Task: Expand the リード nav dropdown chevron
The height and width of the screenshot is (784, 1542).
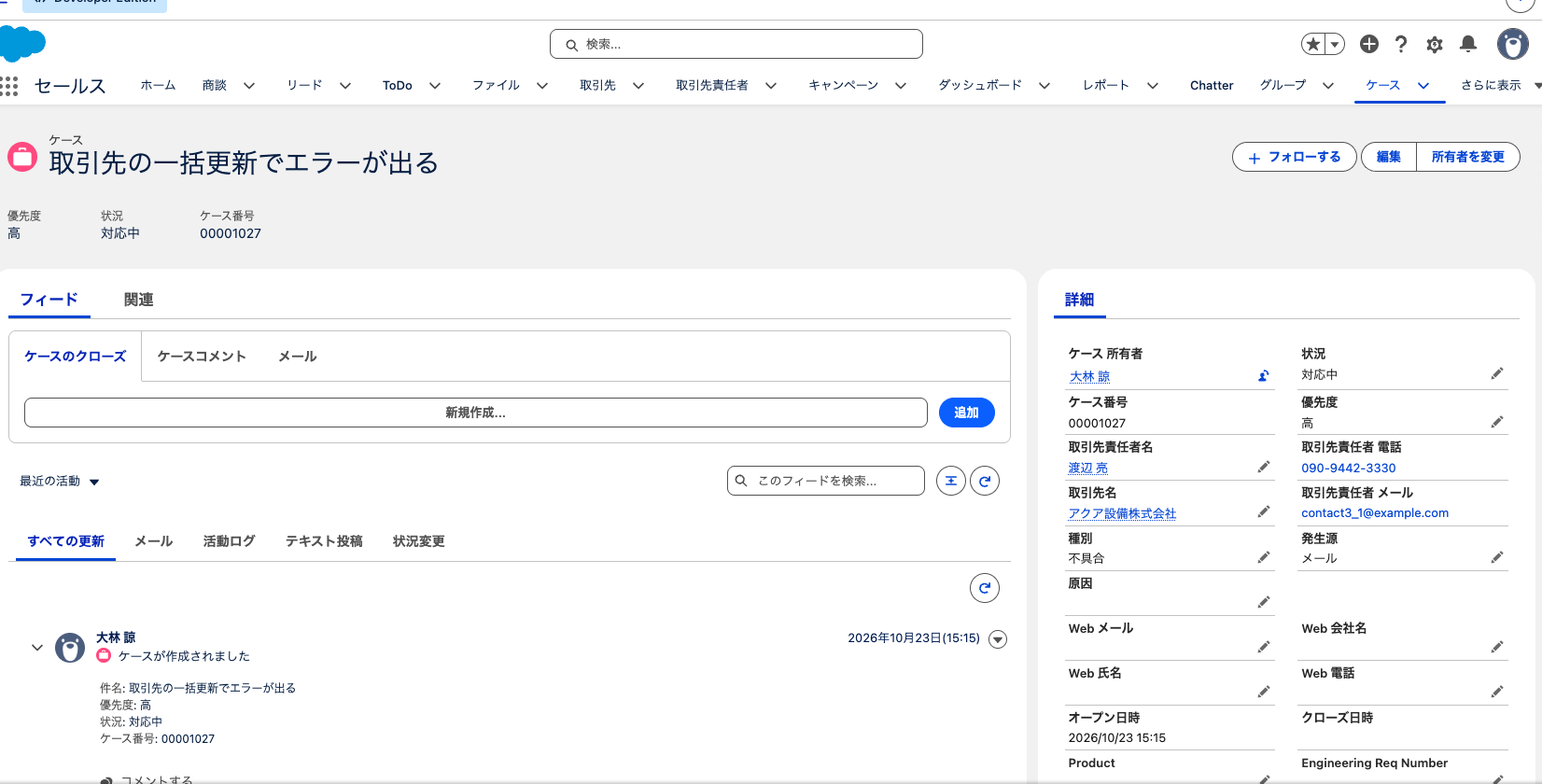Action: click(x=345, y=86)
